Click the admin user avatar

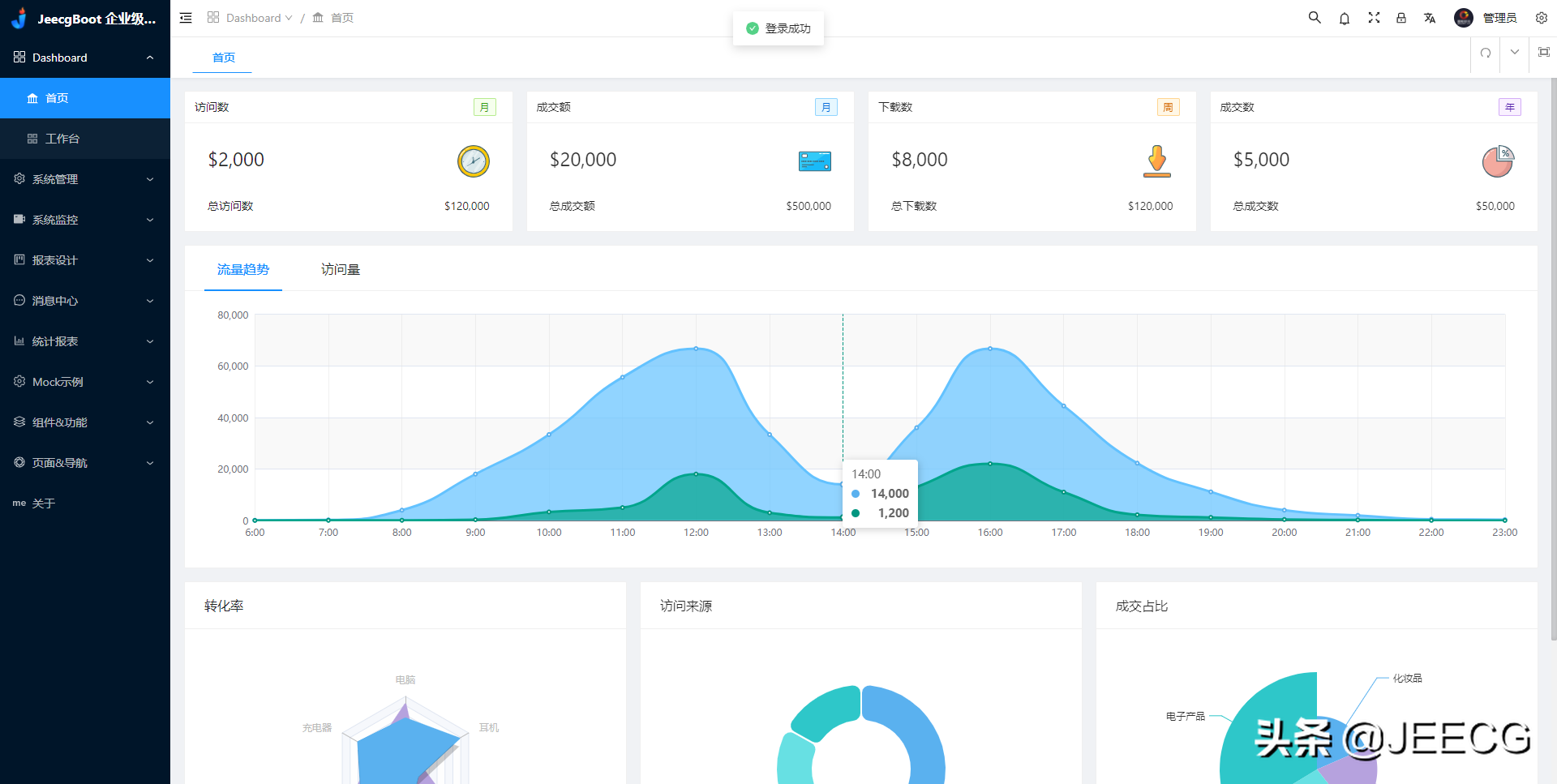point(1464,18)
